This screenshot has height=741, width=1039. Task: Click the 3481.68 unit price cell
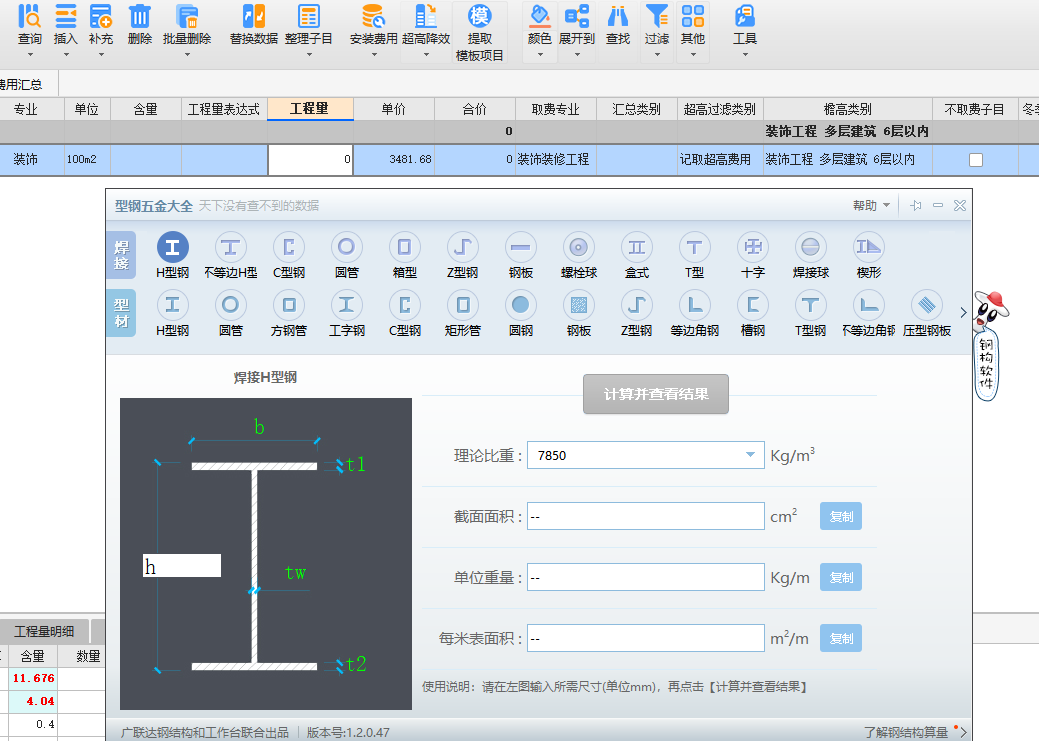(x=394, y=160)
